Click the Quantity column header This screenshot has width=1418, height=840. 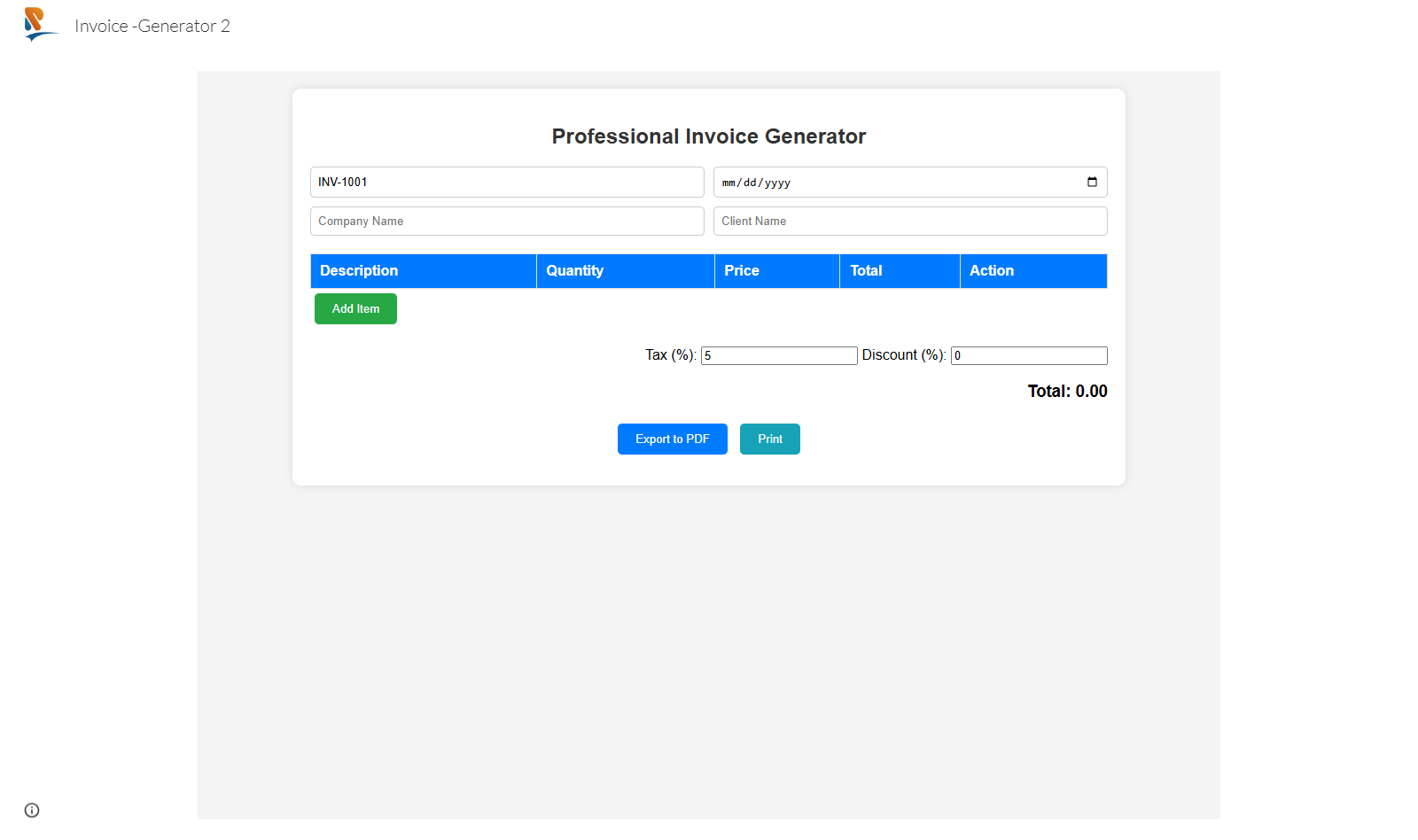click(626, 271)
